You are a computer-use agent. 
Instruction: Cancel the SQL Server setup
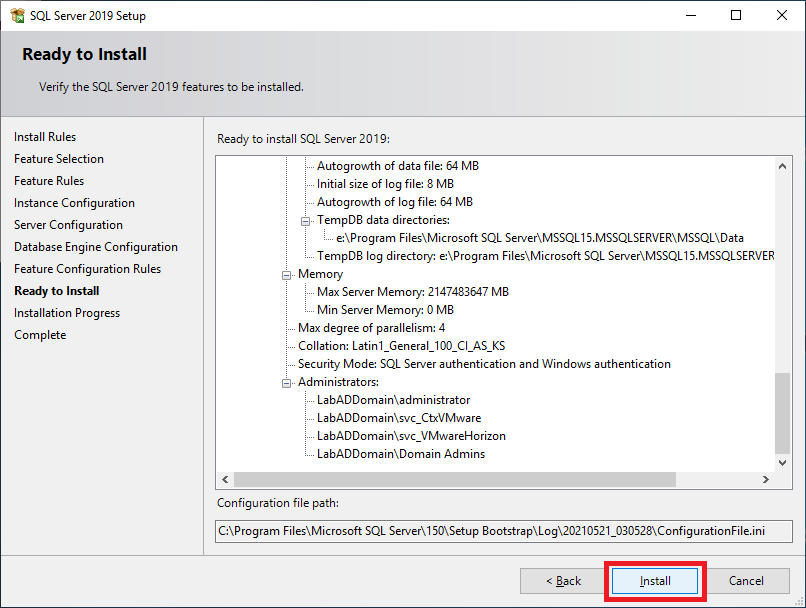tap(746, 581)
